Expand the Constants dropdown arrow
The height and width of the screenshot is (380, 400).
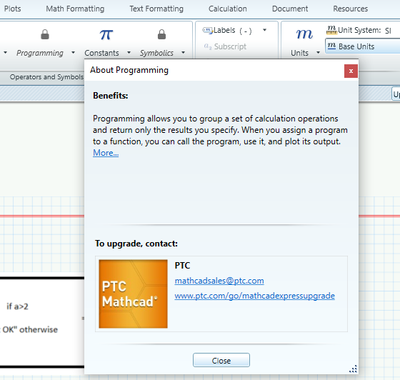pos(129,53)
